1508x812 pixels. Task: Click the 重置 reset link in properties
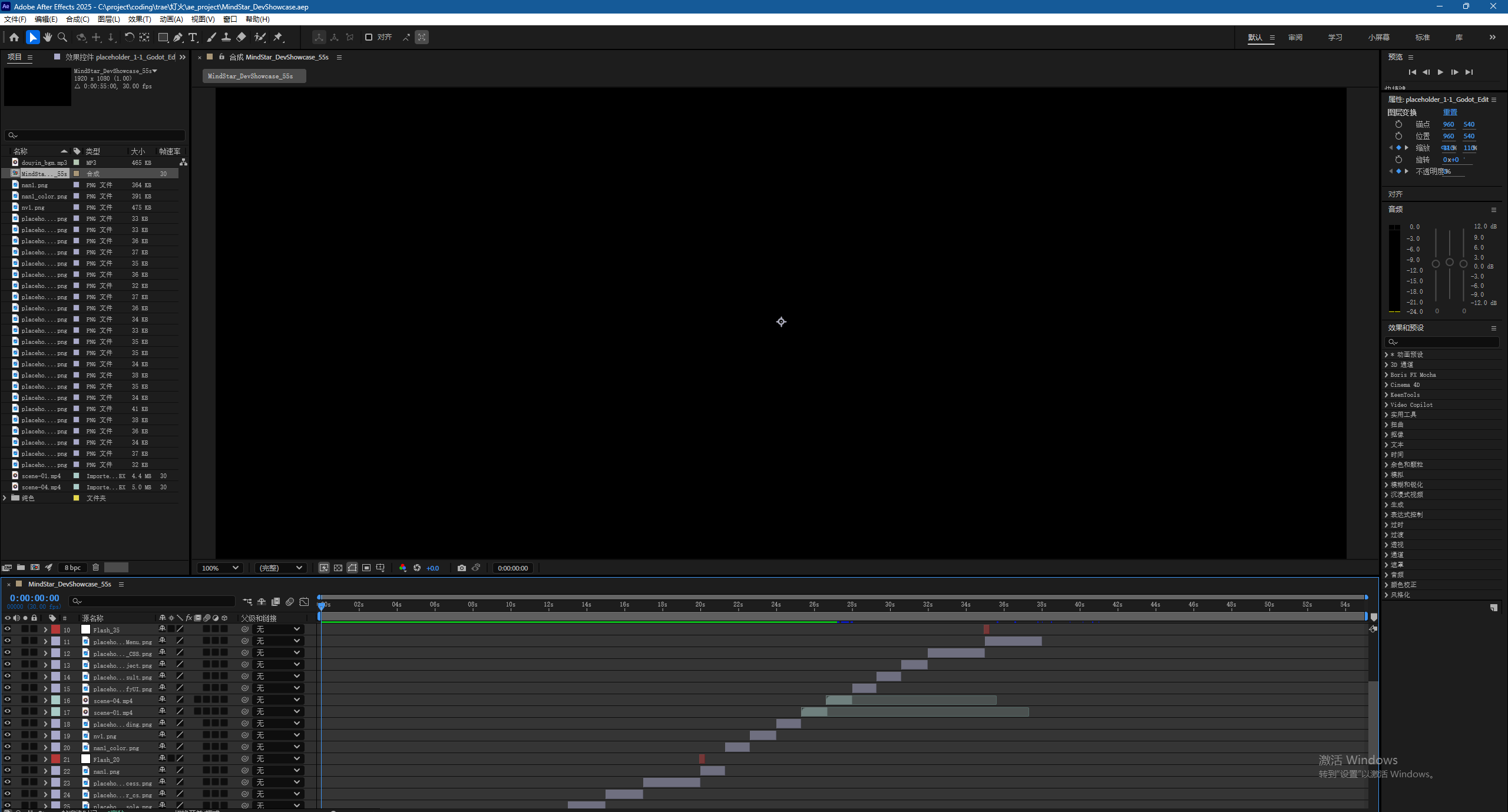point(1450,112)
